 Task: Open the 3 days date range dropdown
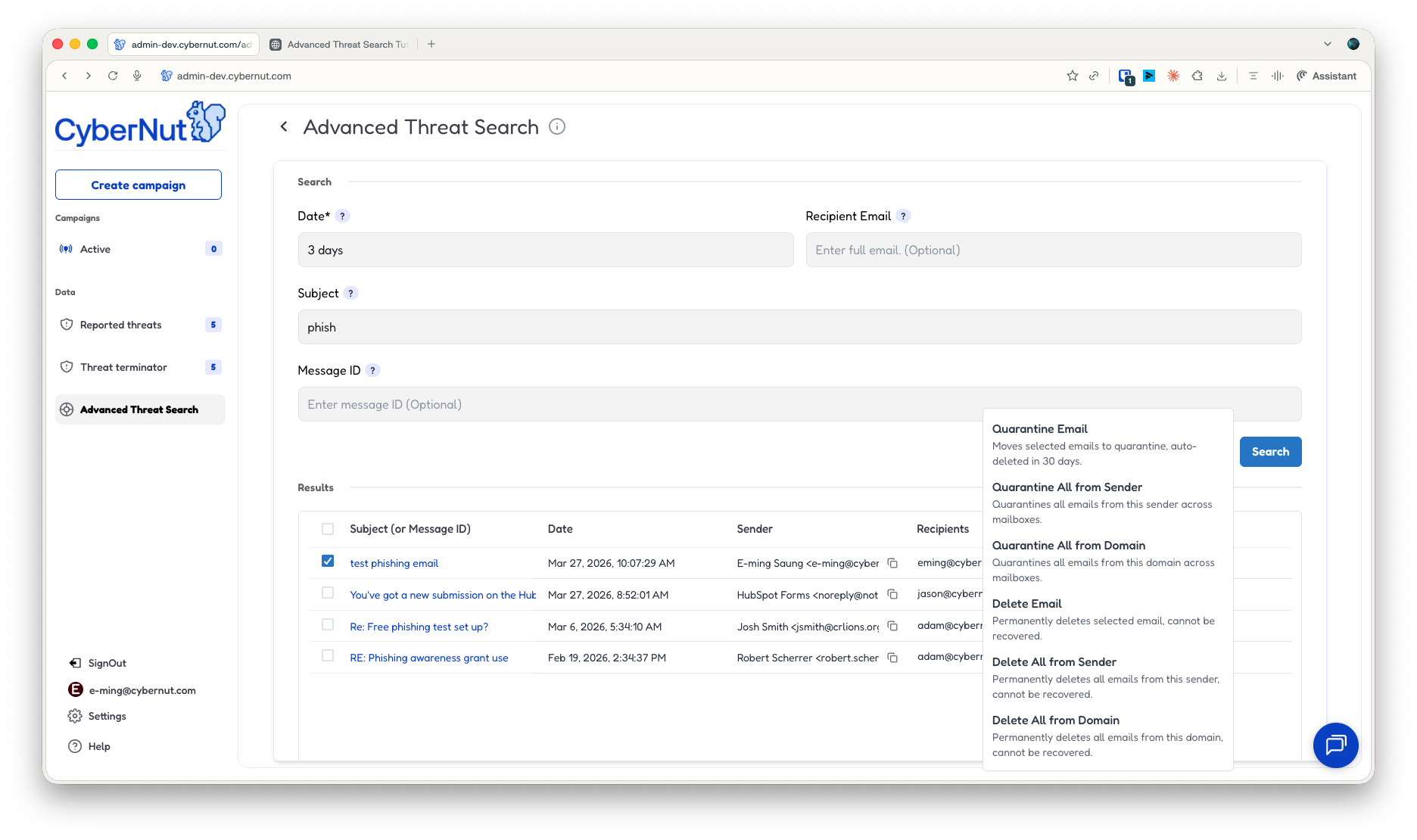click(x=546, y=250)
